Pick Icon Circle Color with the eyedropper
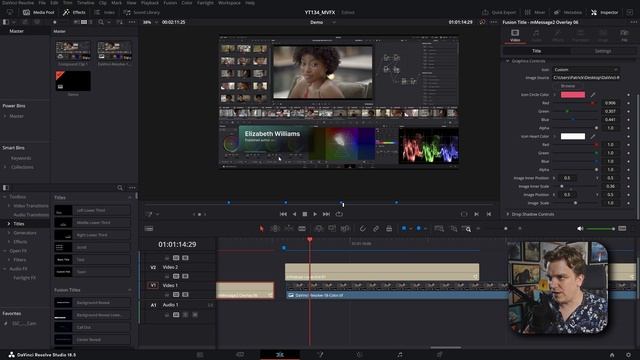This screenshot has width=640, height=360. 593,95
